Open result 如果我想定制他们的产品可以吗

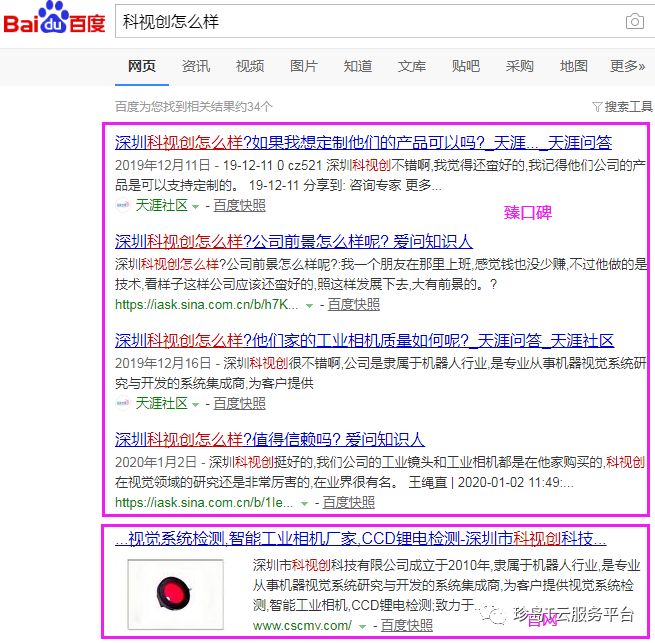click(363, 143)
